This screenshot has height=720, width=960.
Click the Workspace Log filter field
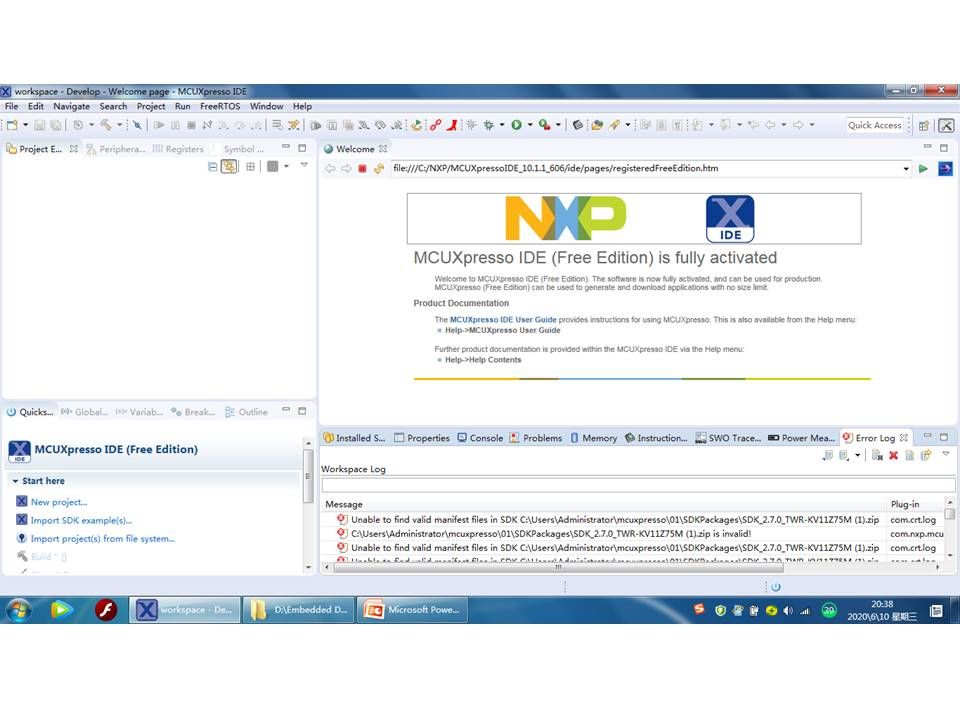638,486
